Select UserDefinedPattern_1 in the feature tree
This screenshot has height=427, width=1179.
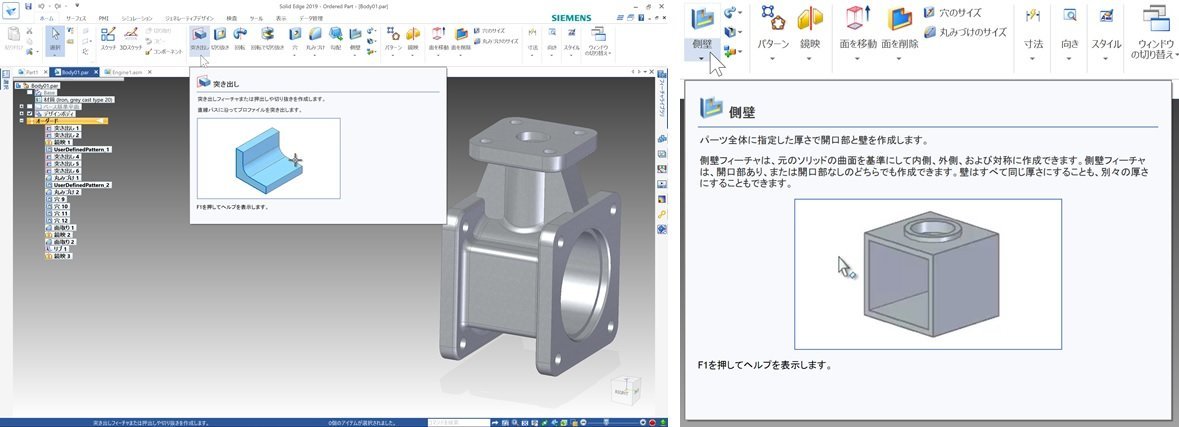point(77,150)
